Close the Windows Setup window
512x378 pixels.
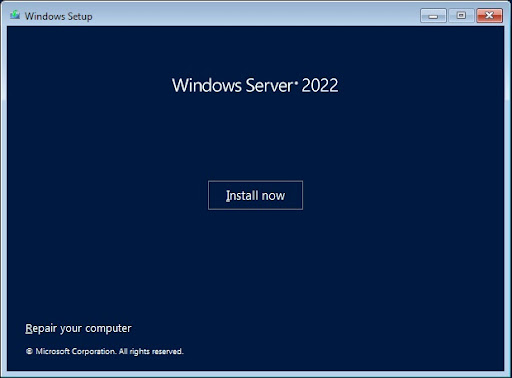(489, 16)
